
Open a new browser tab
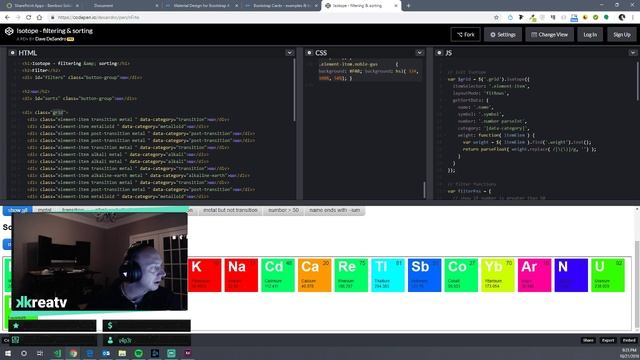[408, 6]
